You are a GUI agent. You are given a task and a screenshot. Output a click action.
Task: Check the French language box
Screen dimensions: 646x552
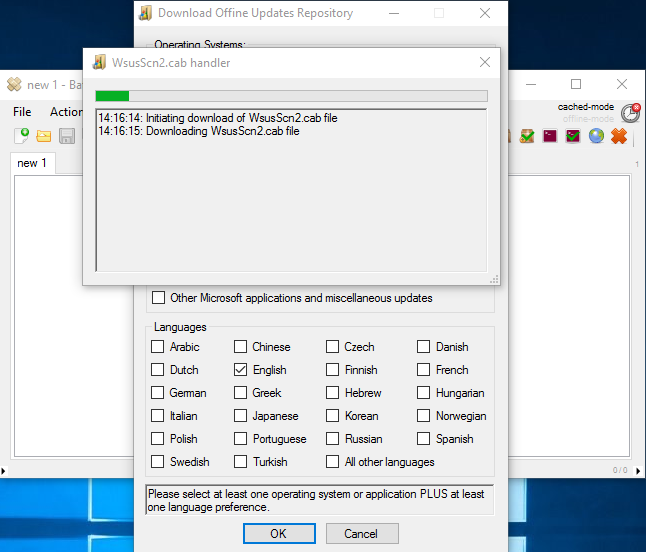423,370
